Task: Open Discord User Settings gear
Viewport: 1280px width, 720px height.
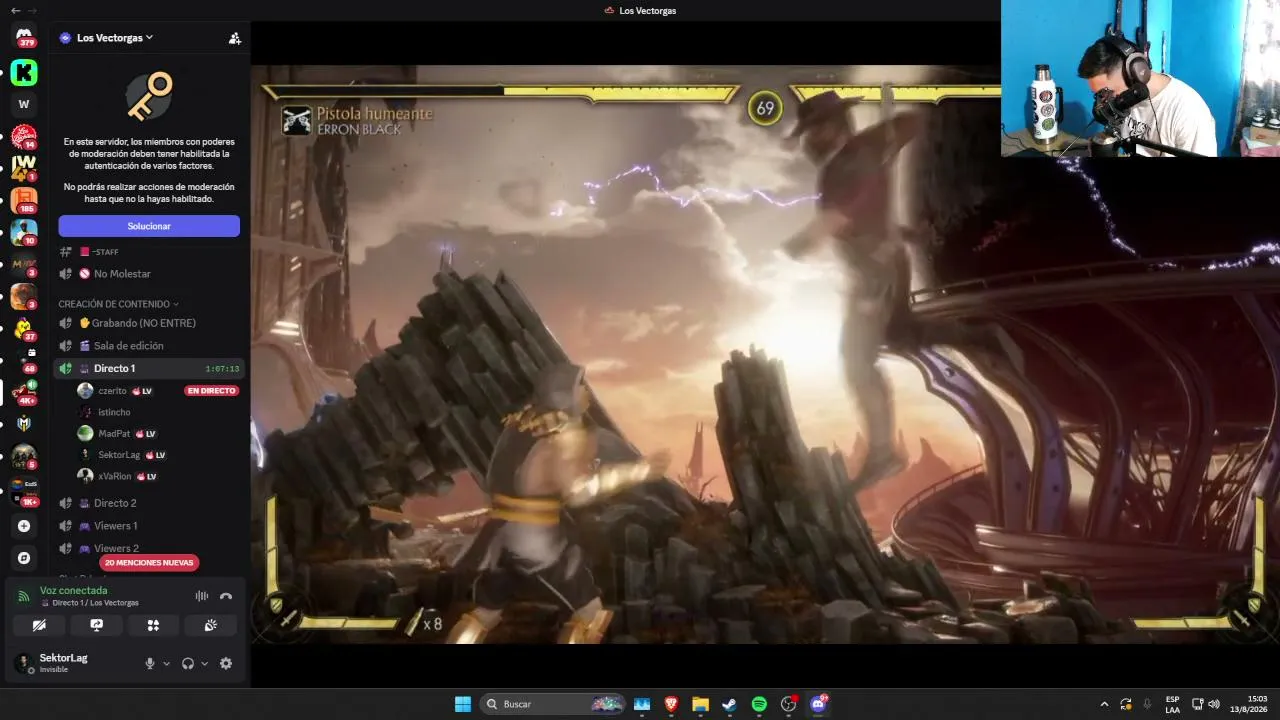Action: pos(226,663)
